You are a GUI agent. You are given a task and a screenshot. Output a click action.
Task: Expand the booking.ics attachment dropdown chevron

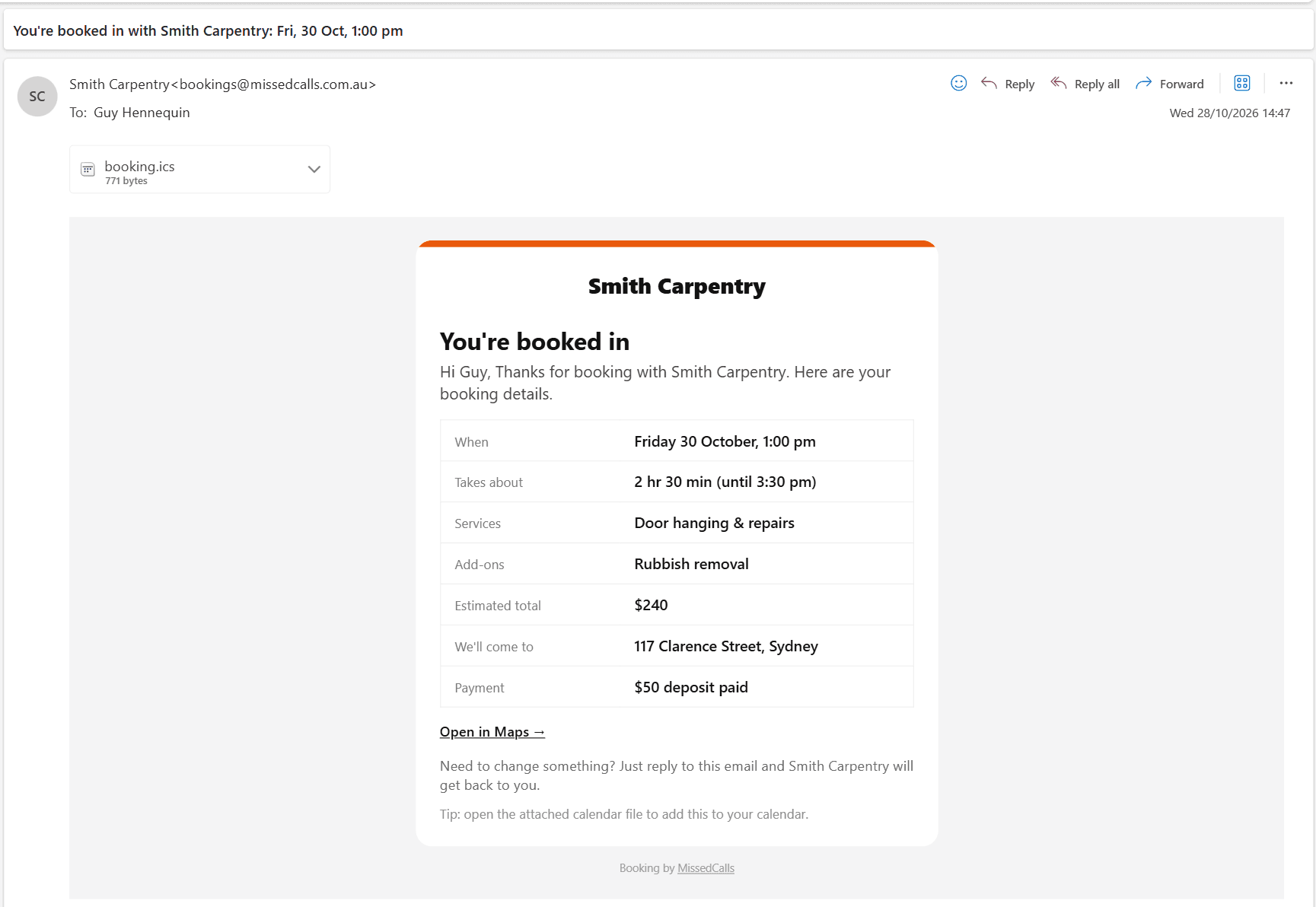point(314,169)
